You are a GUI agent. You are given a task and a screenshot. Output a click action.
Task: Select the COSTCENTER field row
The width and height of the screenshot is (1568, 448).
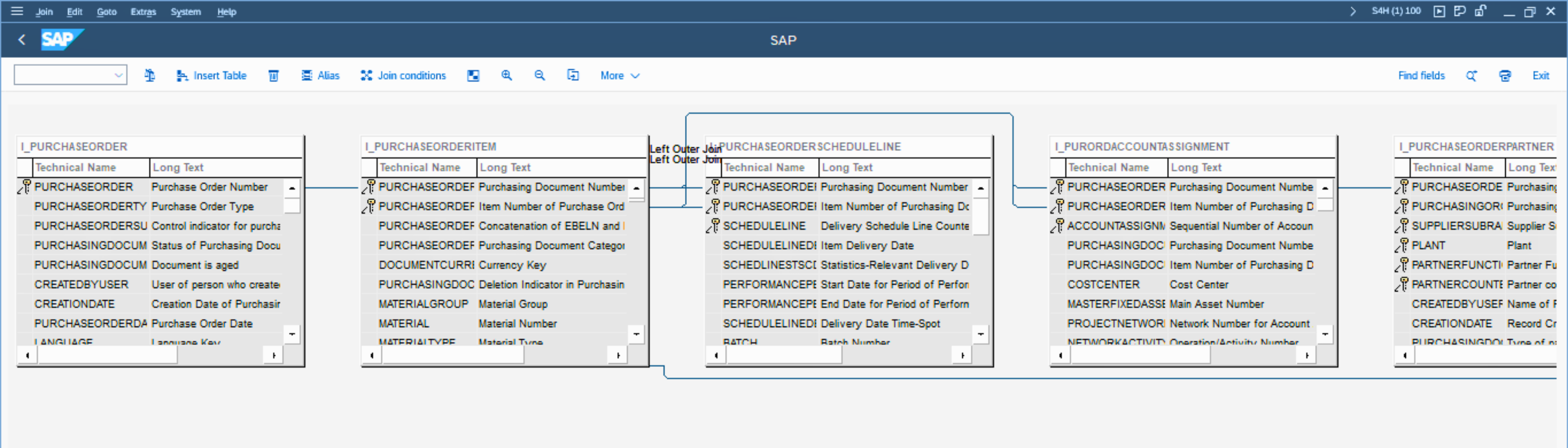tap(1103, 284)
